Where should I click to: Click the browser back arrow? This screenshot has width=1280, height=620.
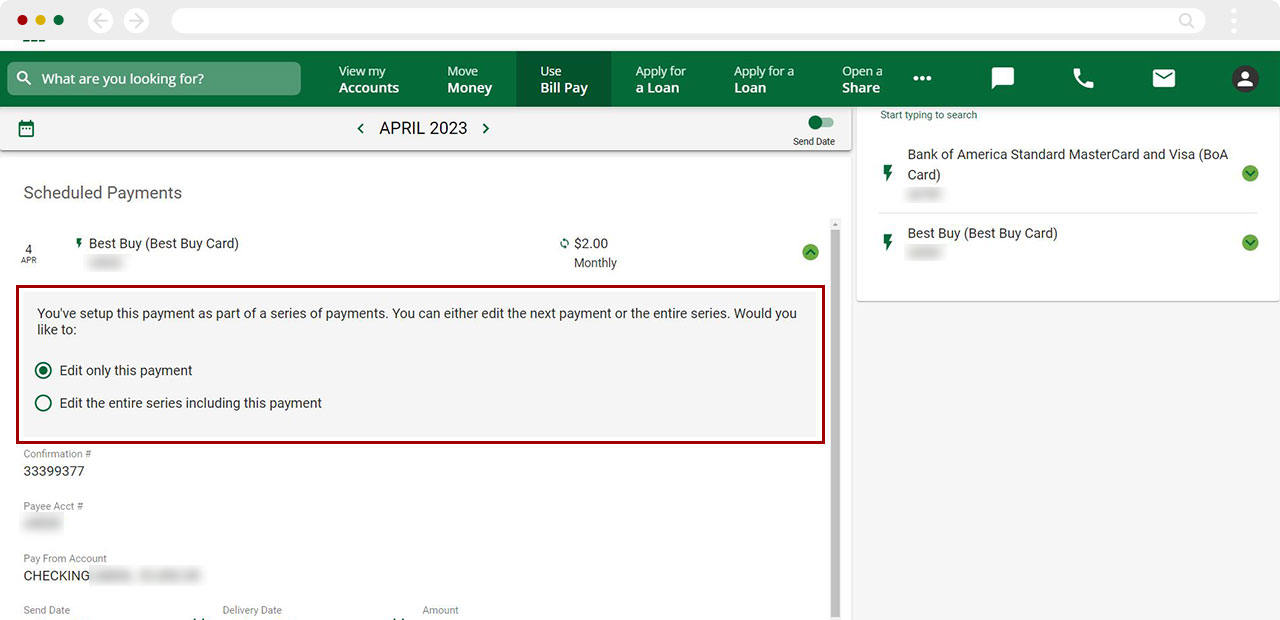[101, 20]
